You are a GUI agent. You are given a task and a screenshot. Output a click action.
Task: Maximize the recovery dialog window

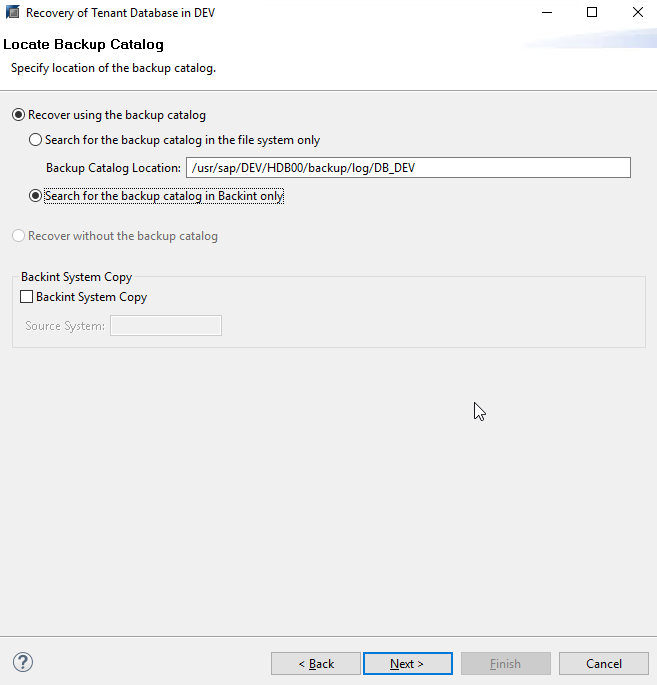pos(592,12)
